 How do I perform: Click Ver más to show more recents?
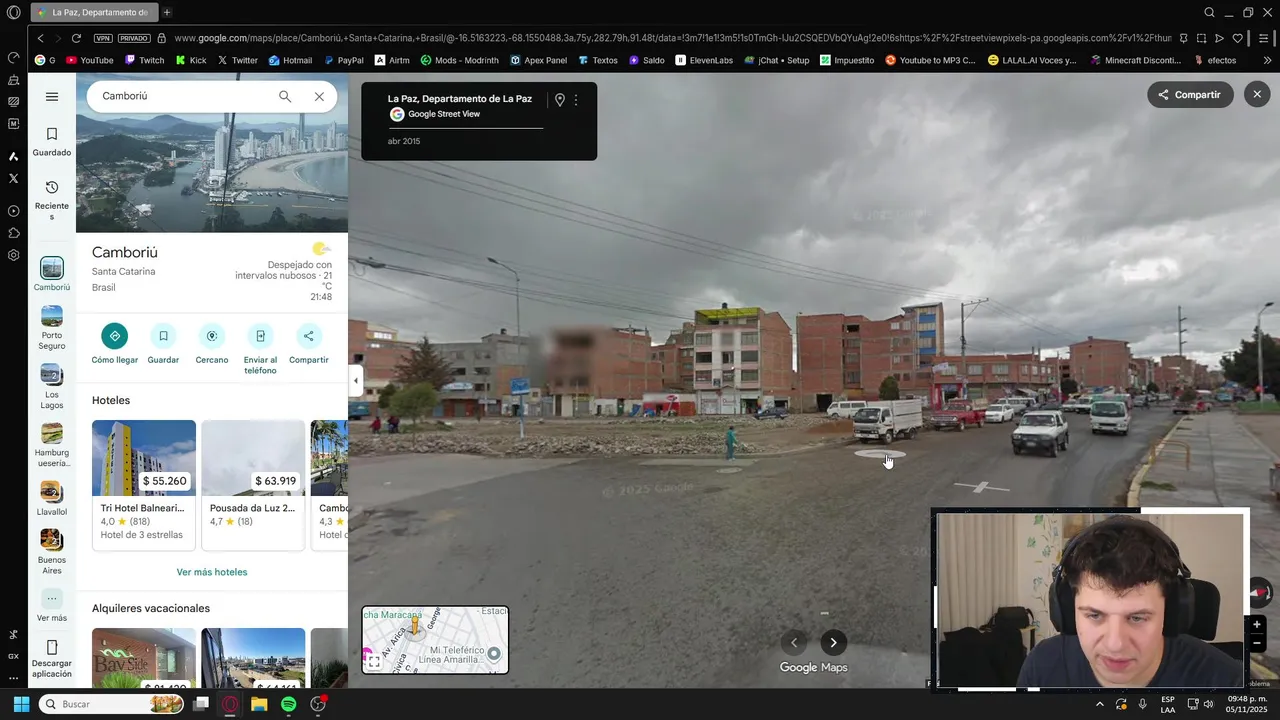(x=52, y=605)
